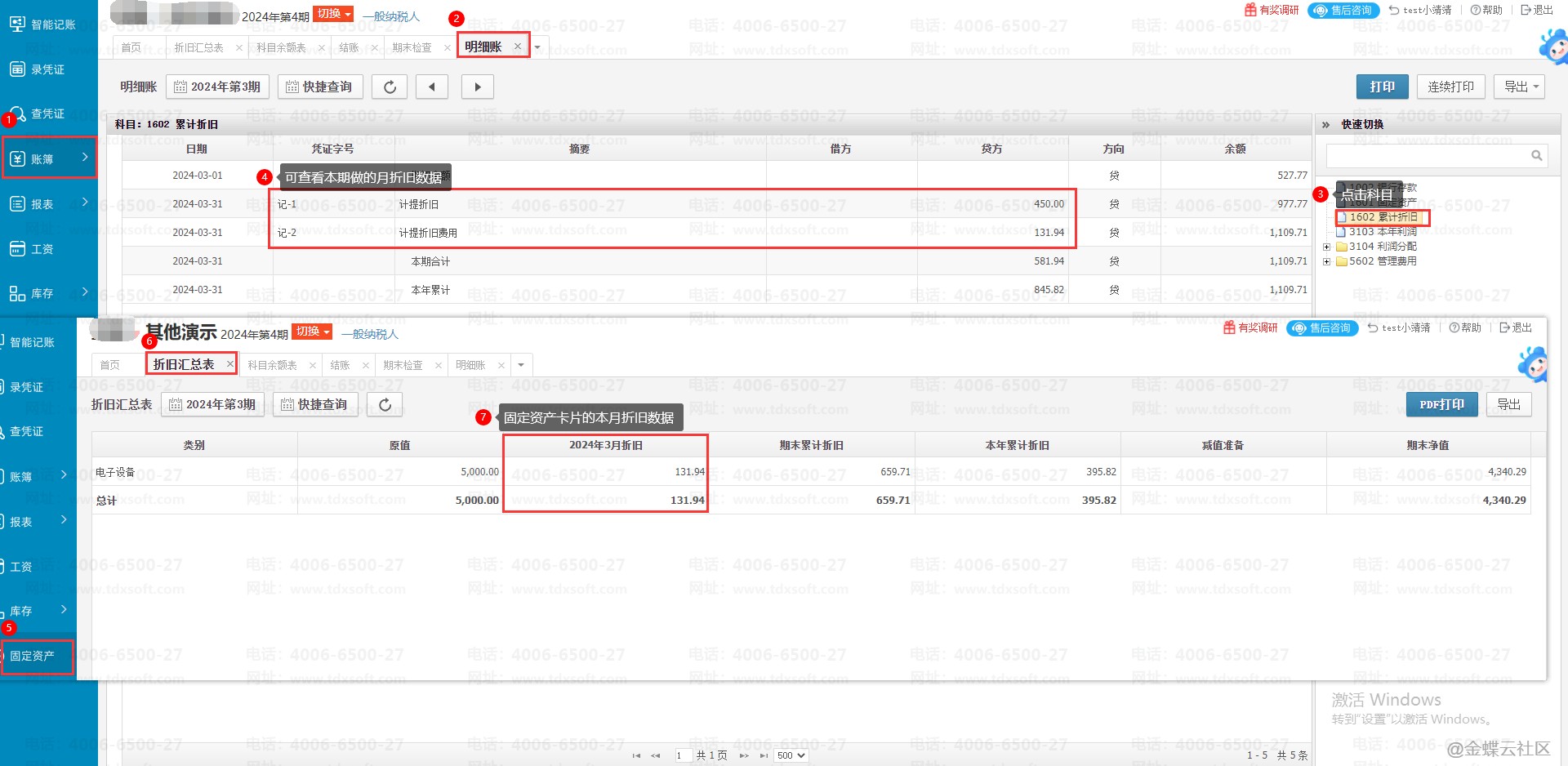Go to previous period with left arrow
The width and height of the screenshot is (1568, 766).
[x=431, y=87]
